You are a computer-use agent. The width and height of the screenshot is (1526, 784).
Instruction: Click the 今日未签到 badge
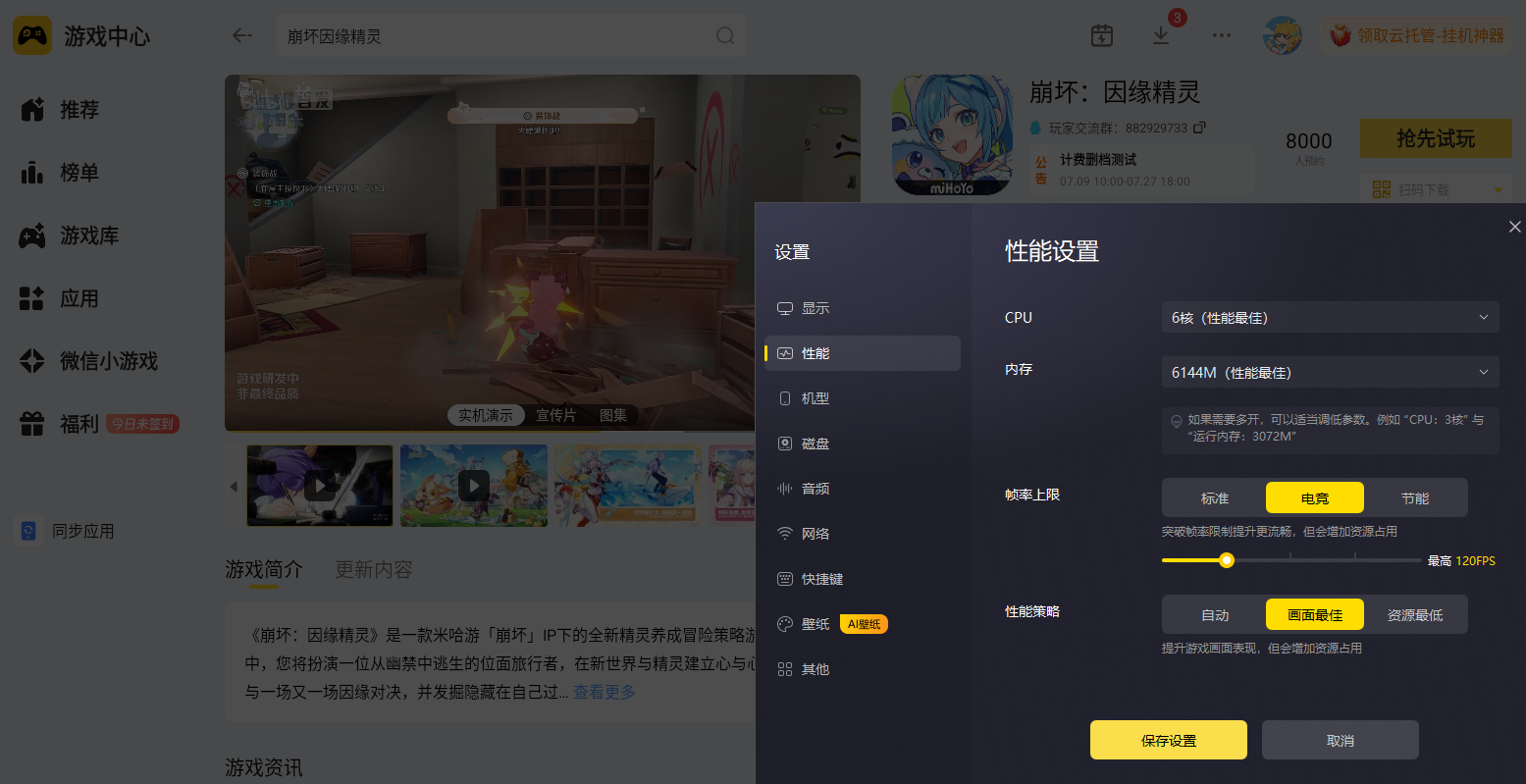142,424
